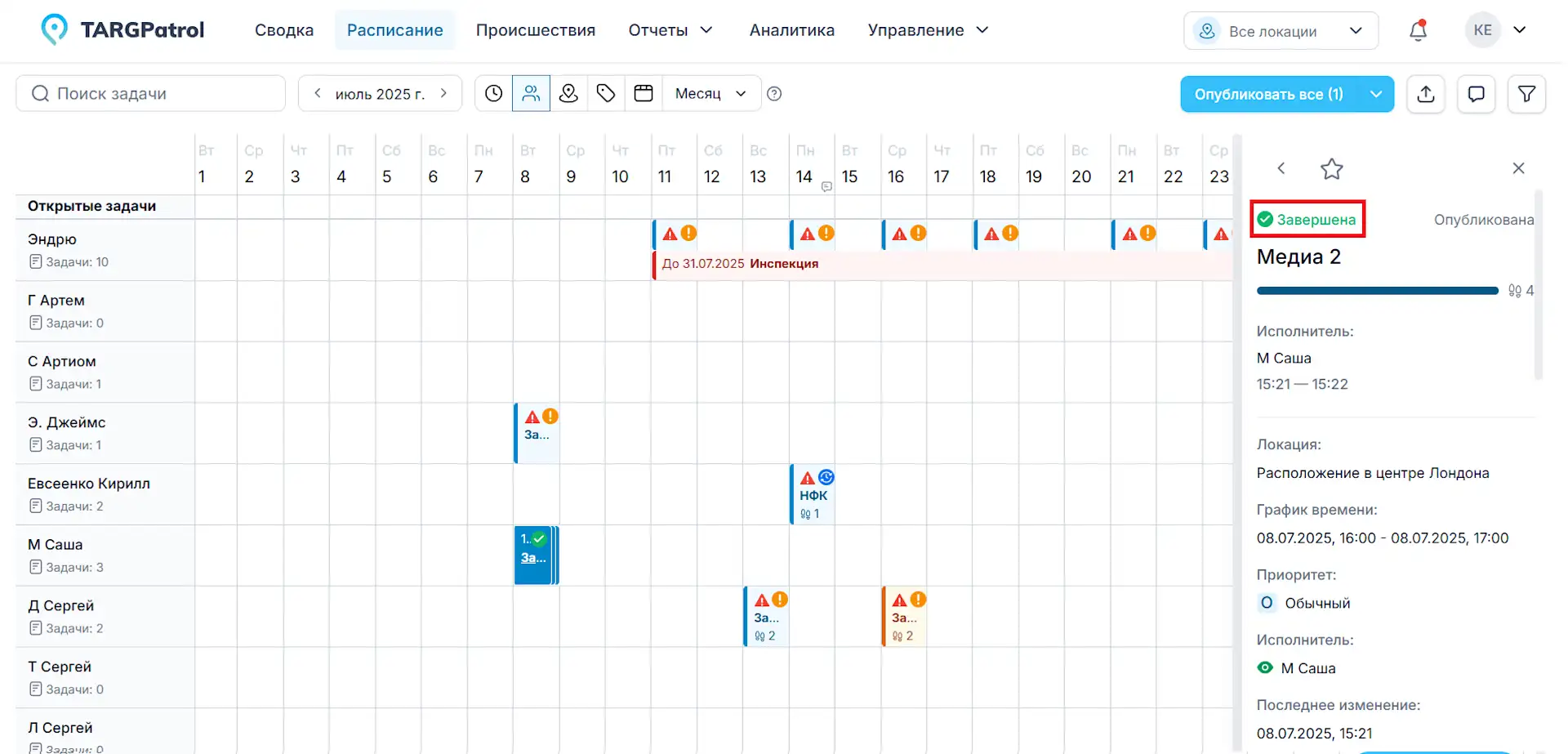Click the Медиа 2 progress bar
The width and height of the screenshot is (1568, 754).
coord(1376,290)
